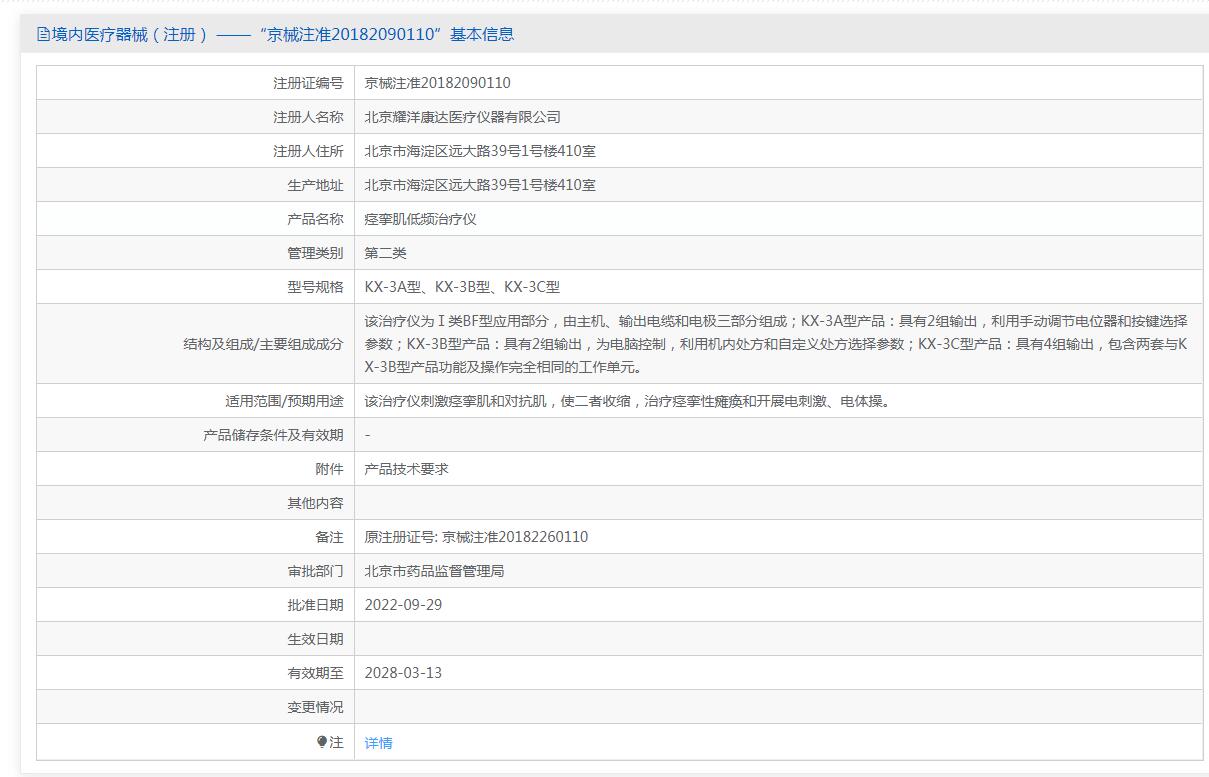Click the expiry date 2028-03-13
Viewport: 1209px width, 777px height.
[x=403, y=673]
